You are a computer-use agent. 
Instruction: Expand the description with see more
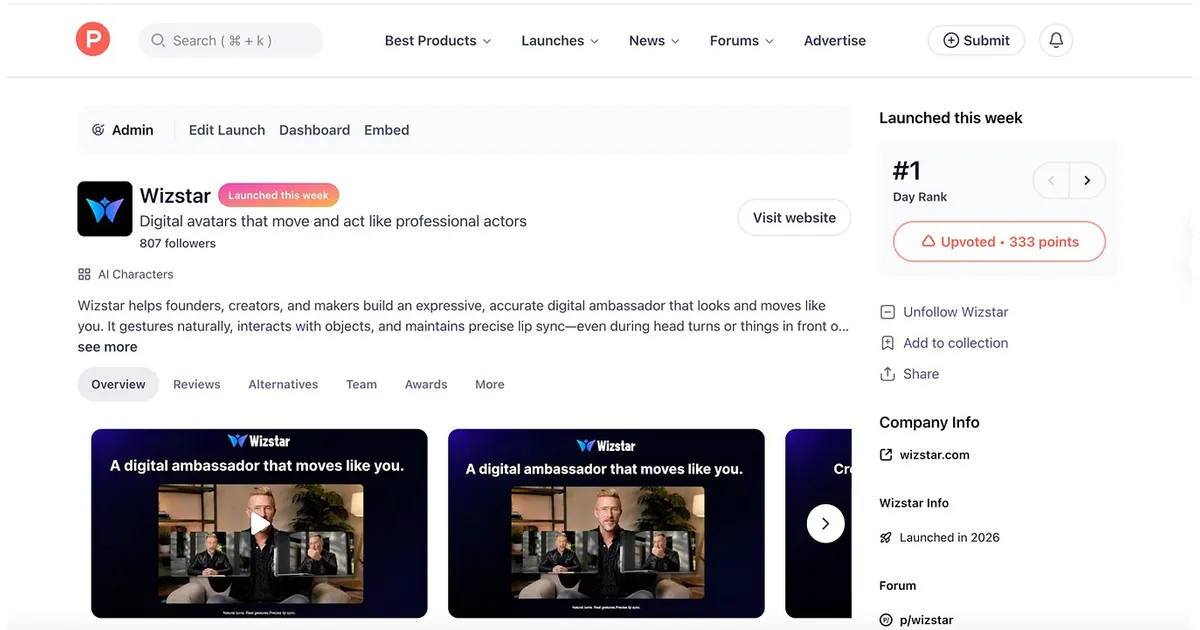pos(107,347)
